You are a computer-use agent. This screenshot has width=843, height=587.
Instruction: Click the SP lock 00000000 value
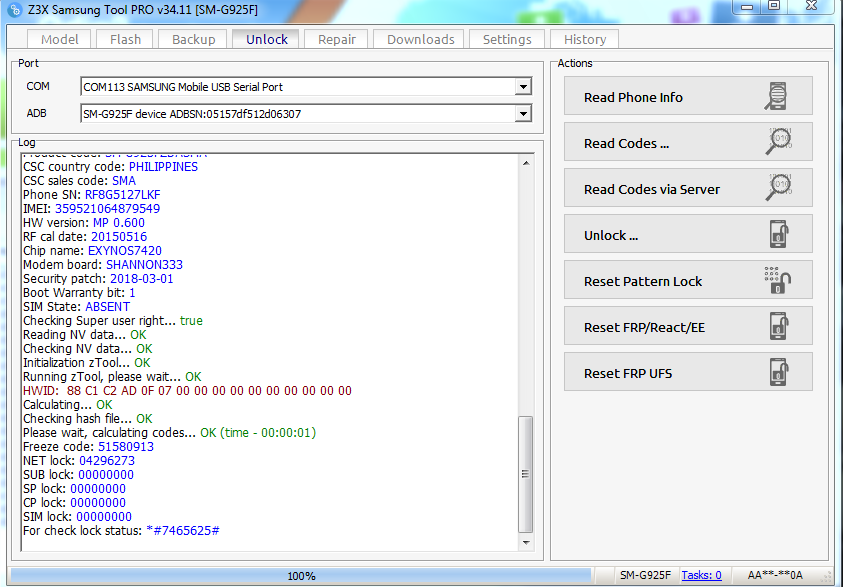pyautogui.click(x=98, y=489)
